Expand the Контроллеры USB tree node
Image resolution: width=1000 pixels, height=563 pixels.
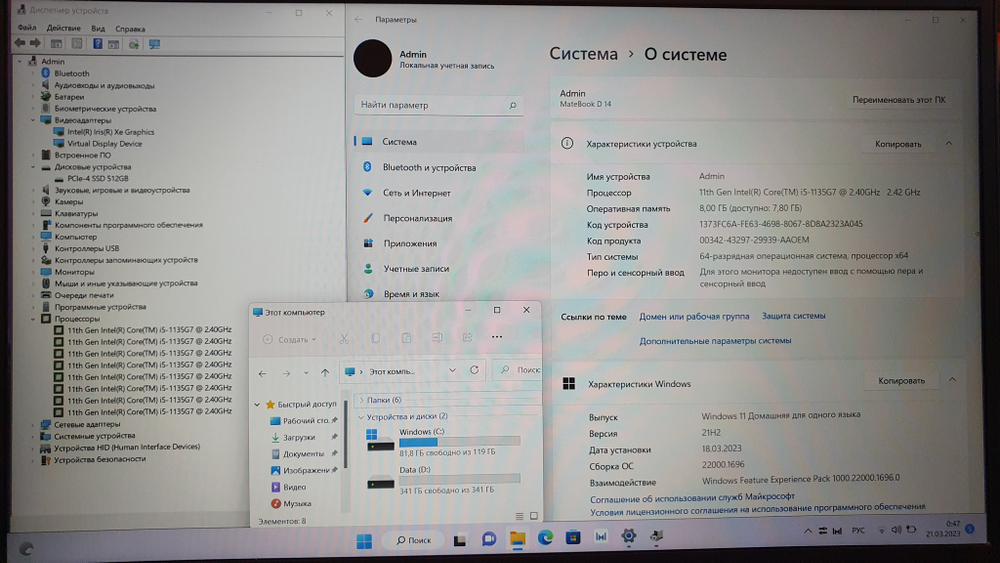pos(33,249)
